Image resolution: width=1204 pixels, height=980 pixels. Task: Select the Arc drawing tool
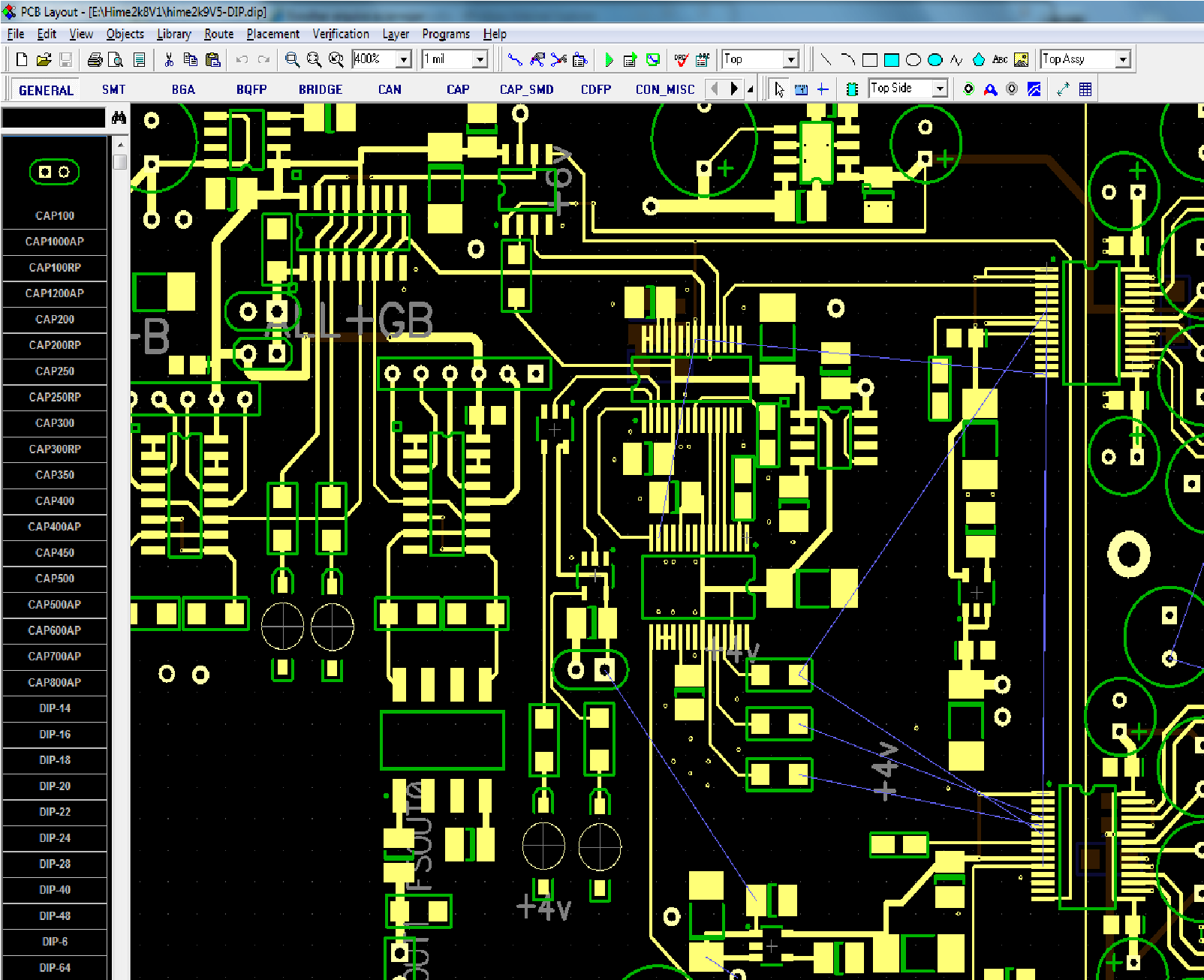point(847,59)
